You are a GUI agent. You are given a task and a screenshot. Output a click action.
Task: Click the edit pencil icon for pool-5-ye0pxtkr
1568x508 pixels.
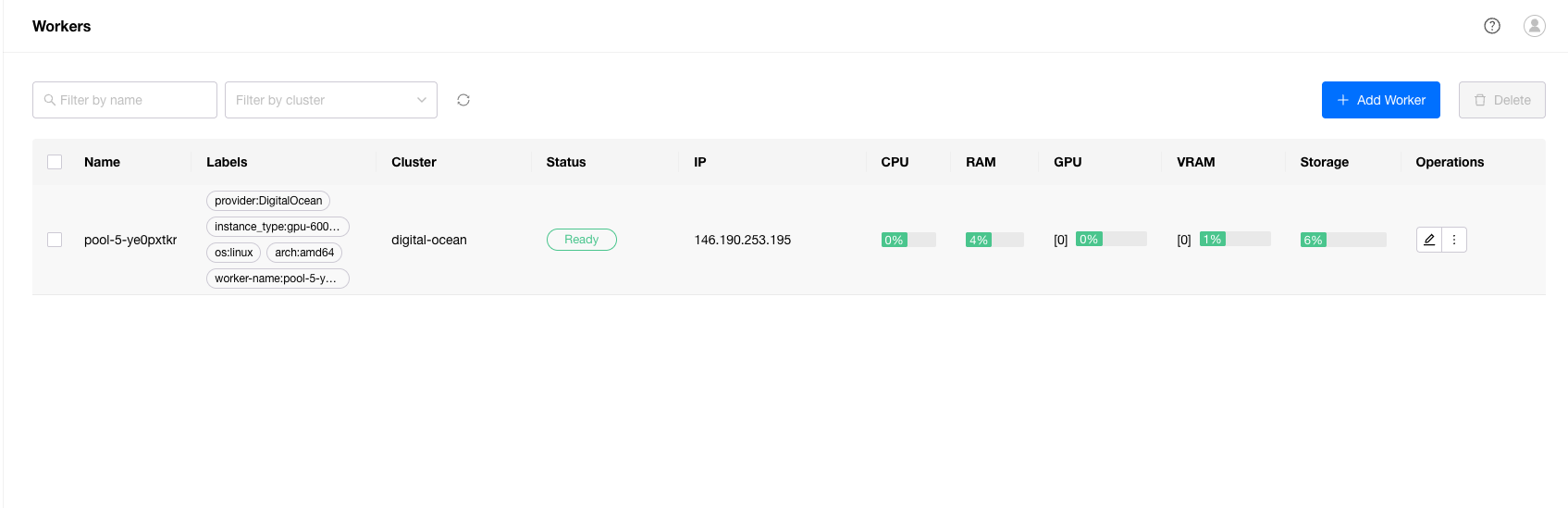1428,240
